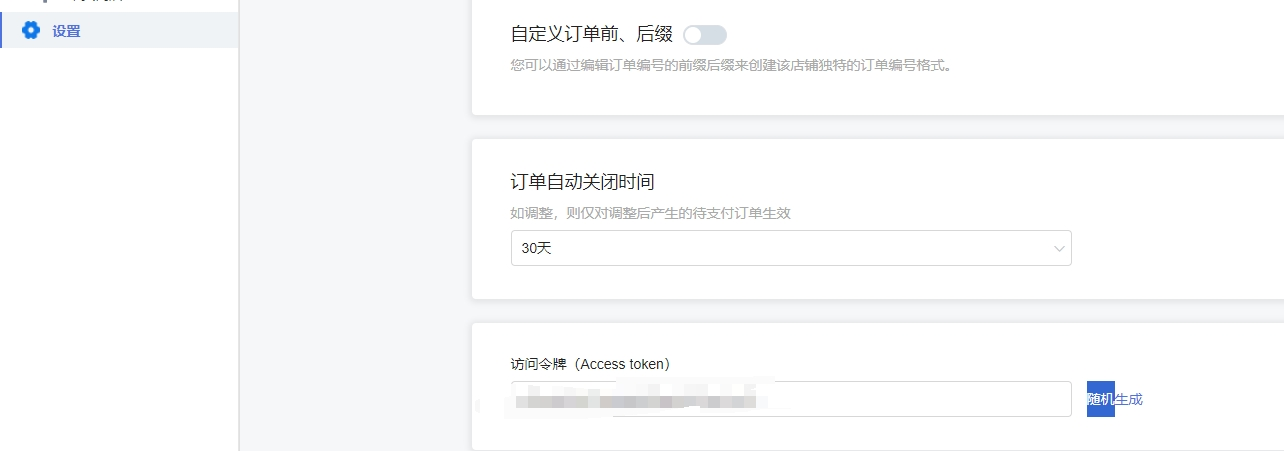This screenshot has width=1284, height=451.
Task: Click the blue gear icon in the sidebar
Action: click(x=31, y=31)
